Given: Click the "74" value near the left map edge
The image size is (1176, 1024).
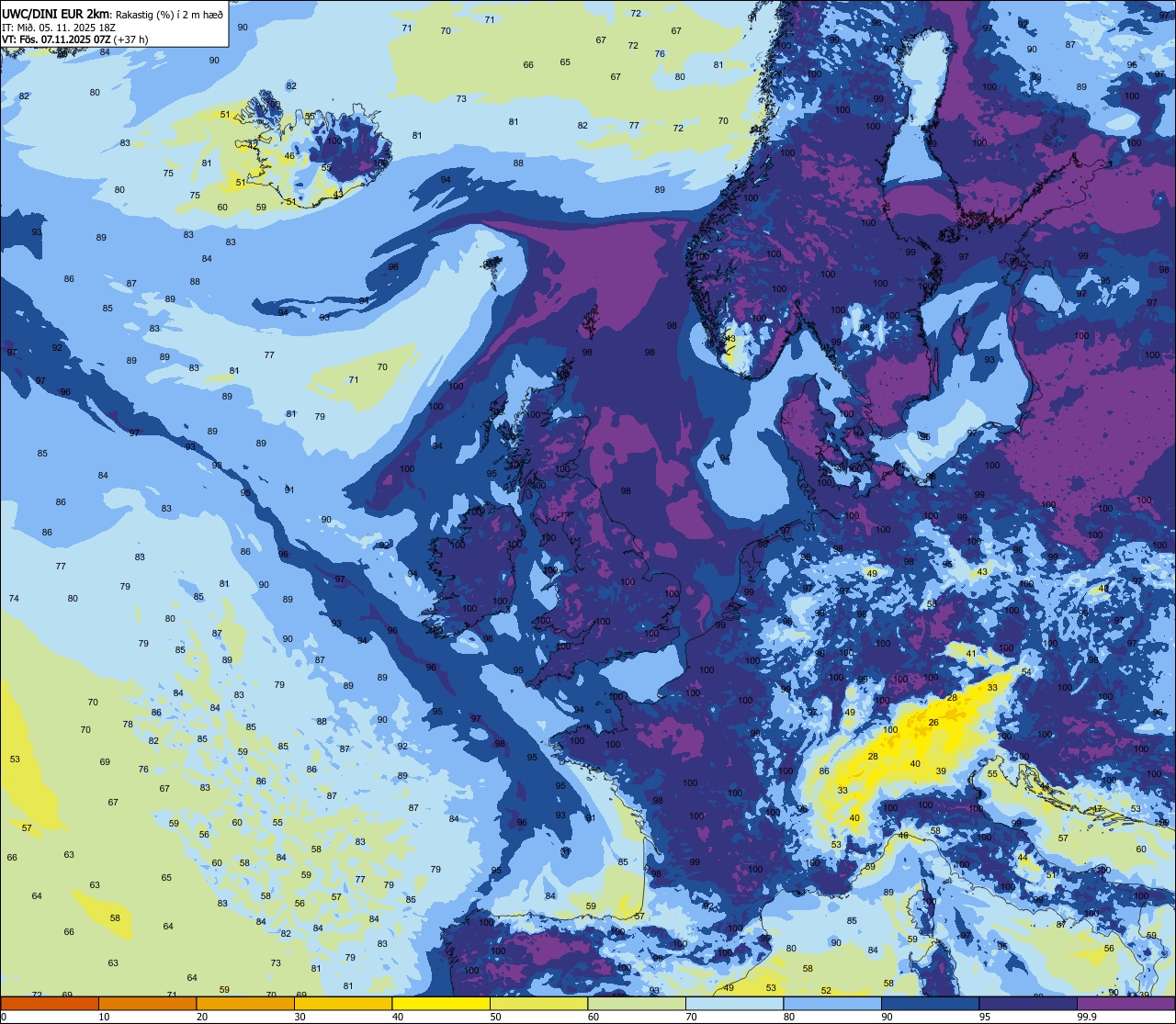Looking at the screenshot, I should tap(14, 599).
